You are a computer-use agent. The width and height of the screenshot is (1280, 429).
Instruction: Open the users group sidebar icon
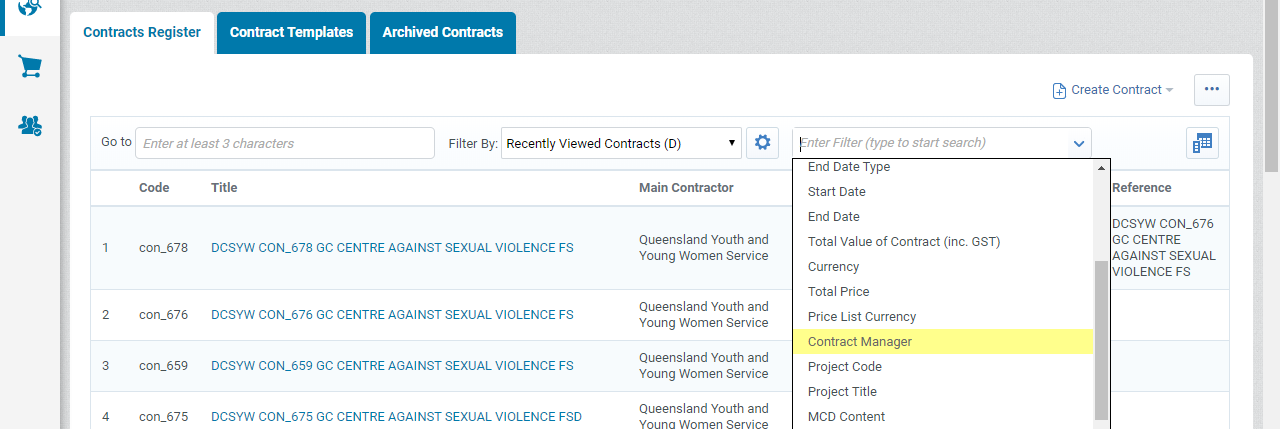(30, 126)
